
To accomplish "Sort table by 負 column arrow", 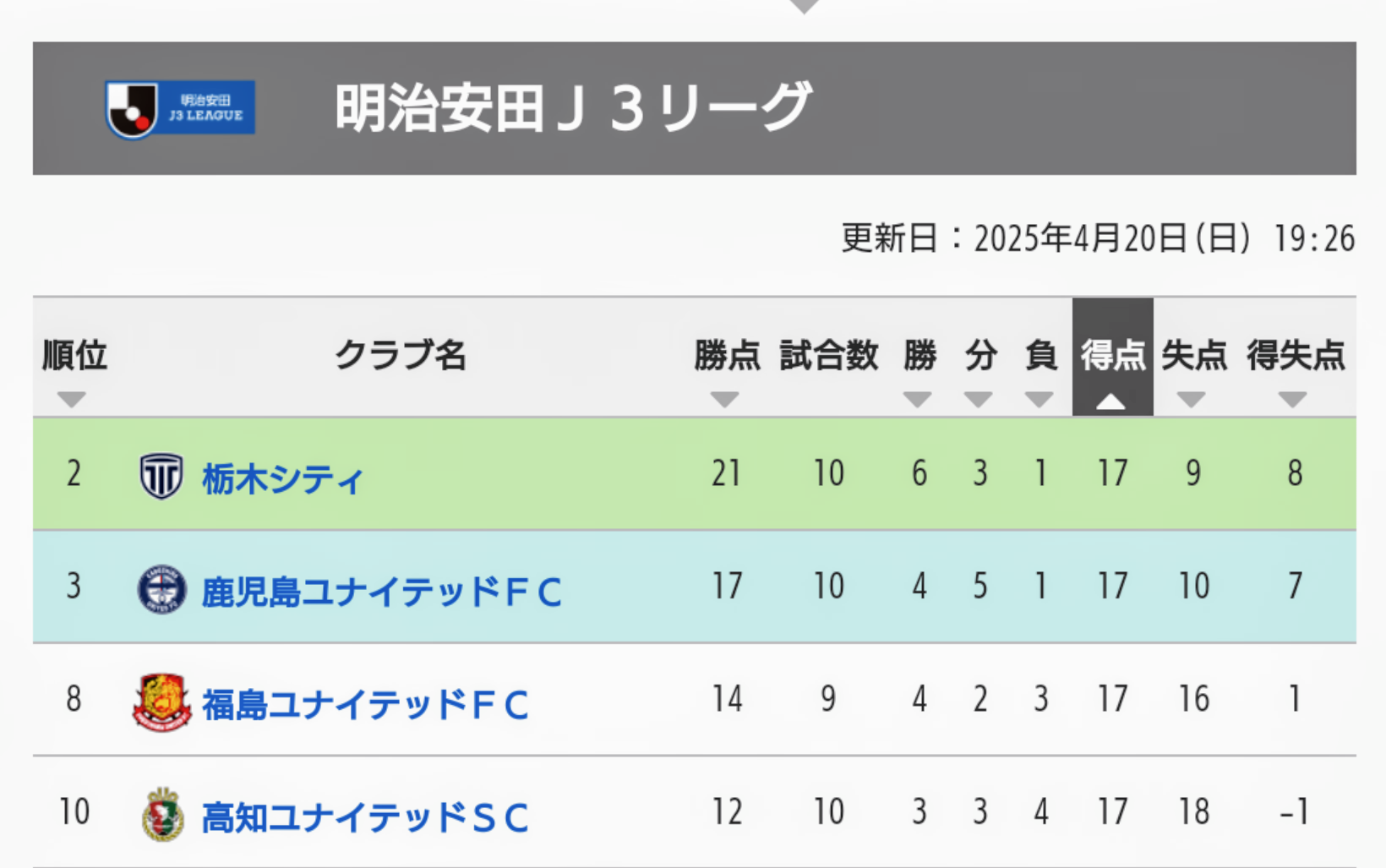I will click(x=1039, y=399).
